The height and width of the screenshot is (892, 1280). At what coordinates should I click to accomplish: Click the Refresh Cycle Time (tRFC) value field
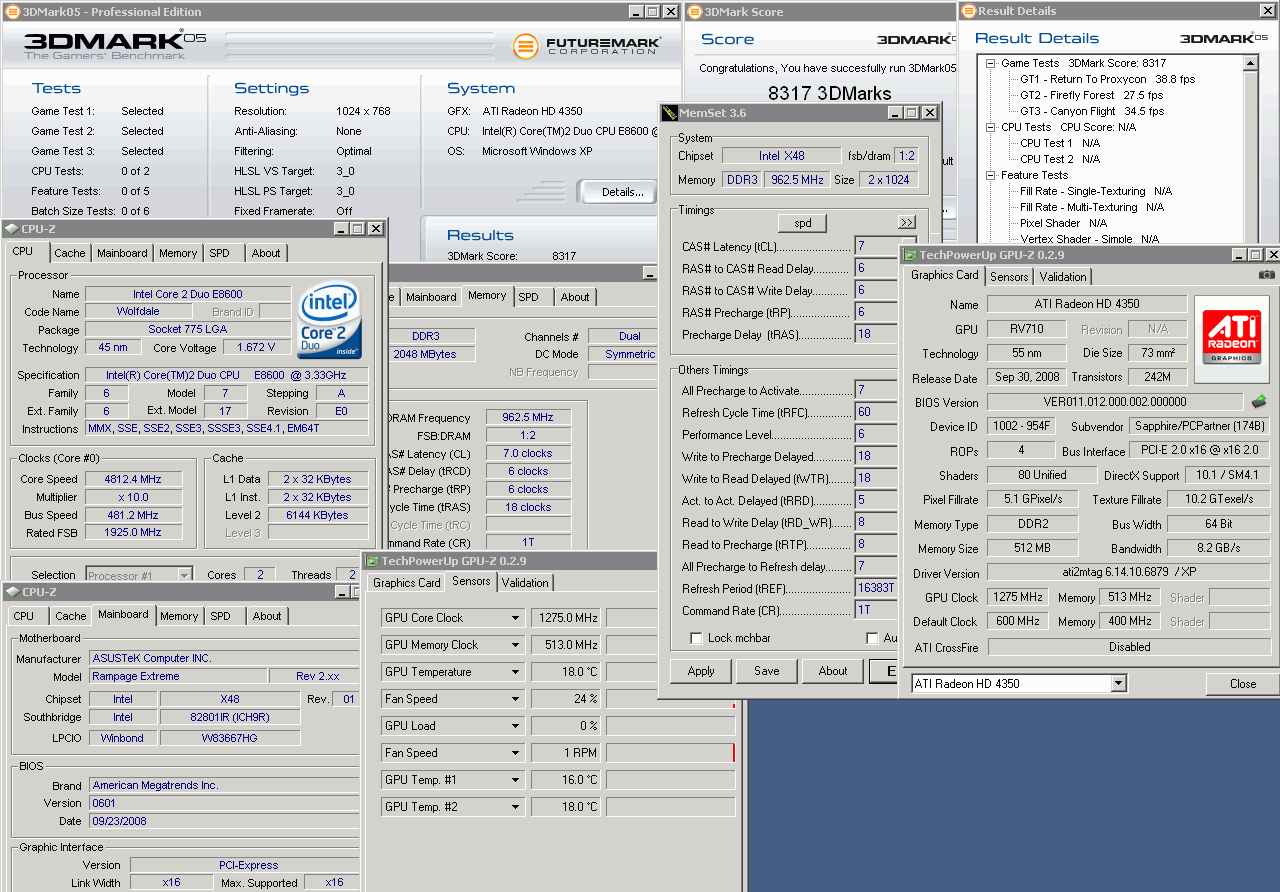876,412
